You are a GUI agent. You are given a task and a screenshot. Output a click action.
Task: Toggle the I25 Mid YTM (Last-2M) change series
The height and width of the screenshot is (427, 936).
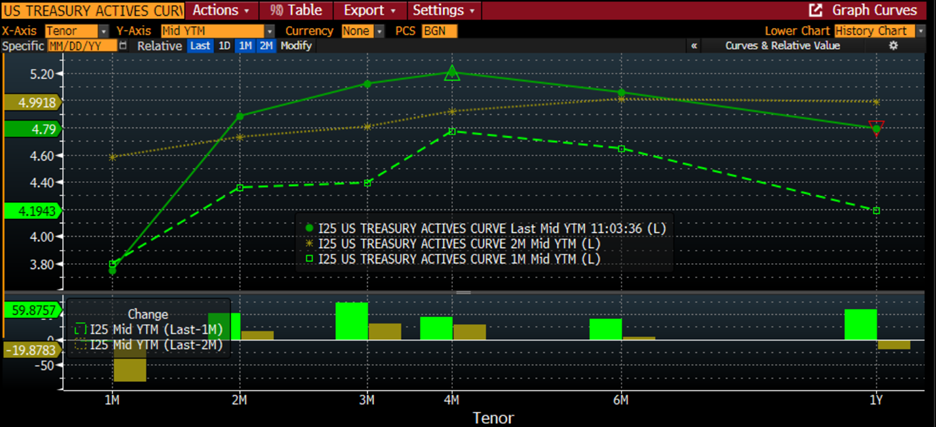147,345
